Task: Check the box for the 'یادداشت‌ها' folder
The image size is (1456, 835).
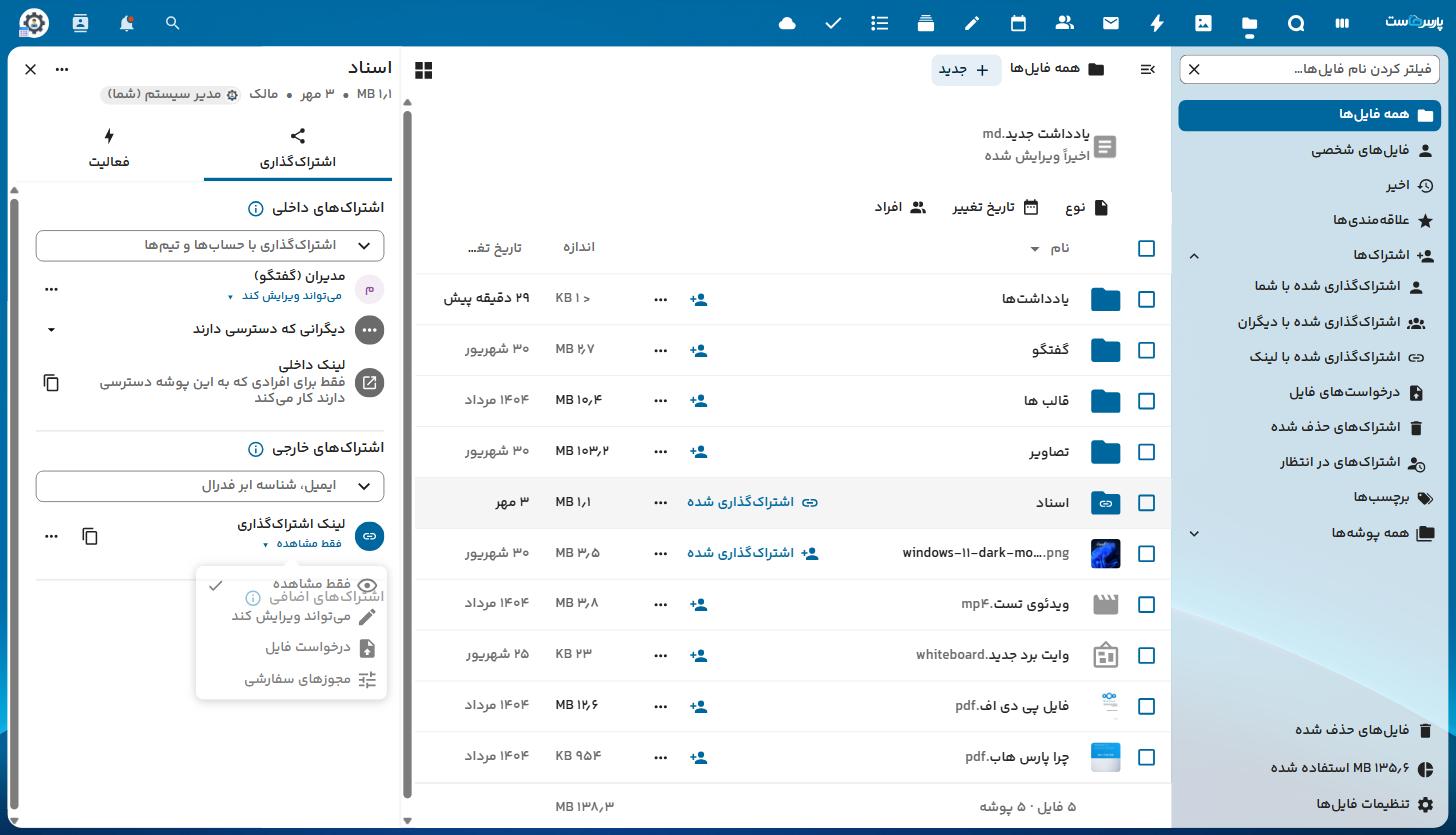Action: click(x=1146, y=299)
